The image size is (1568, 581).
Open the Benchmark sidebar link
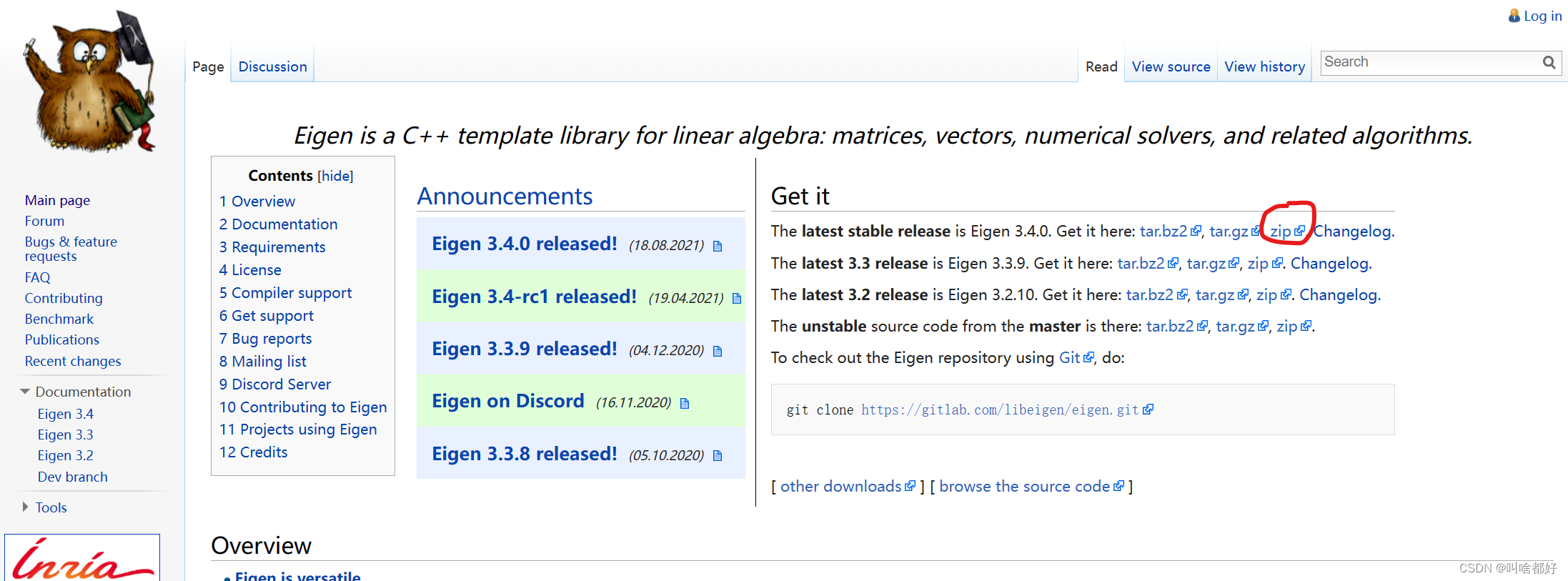tap(59, 319)
